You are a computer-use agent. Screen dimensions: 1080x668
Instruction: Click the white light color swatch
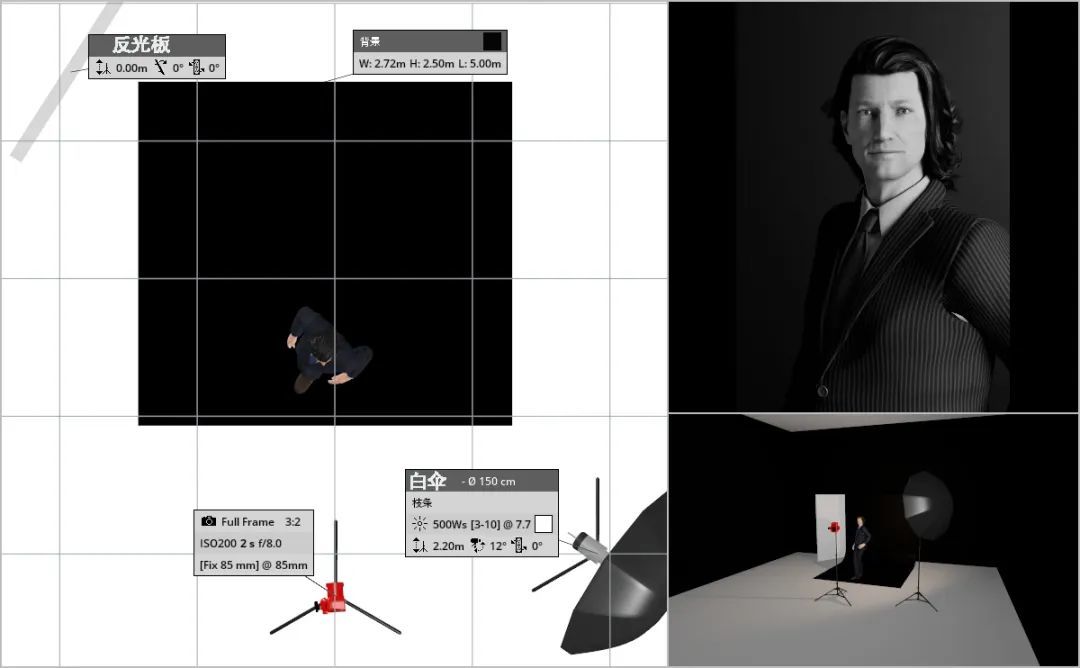543,524
